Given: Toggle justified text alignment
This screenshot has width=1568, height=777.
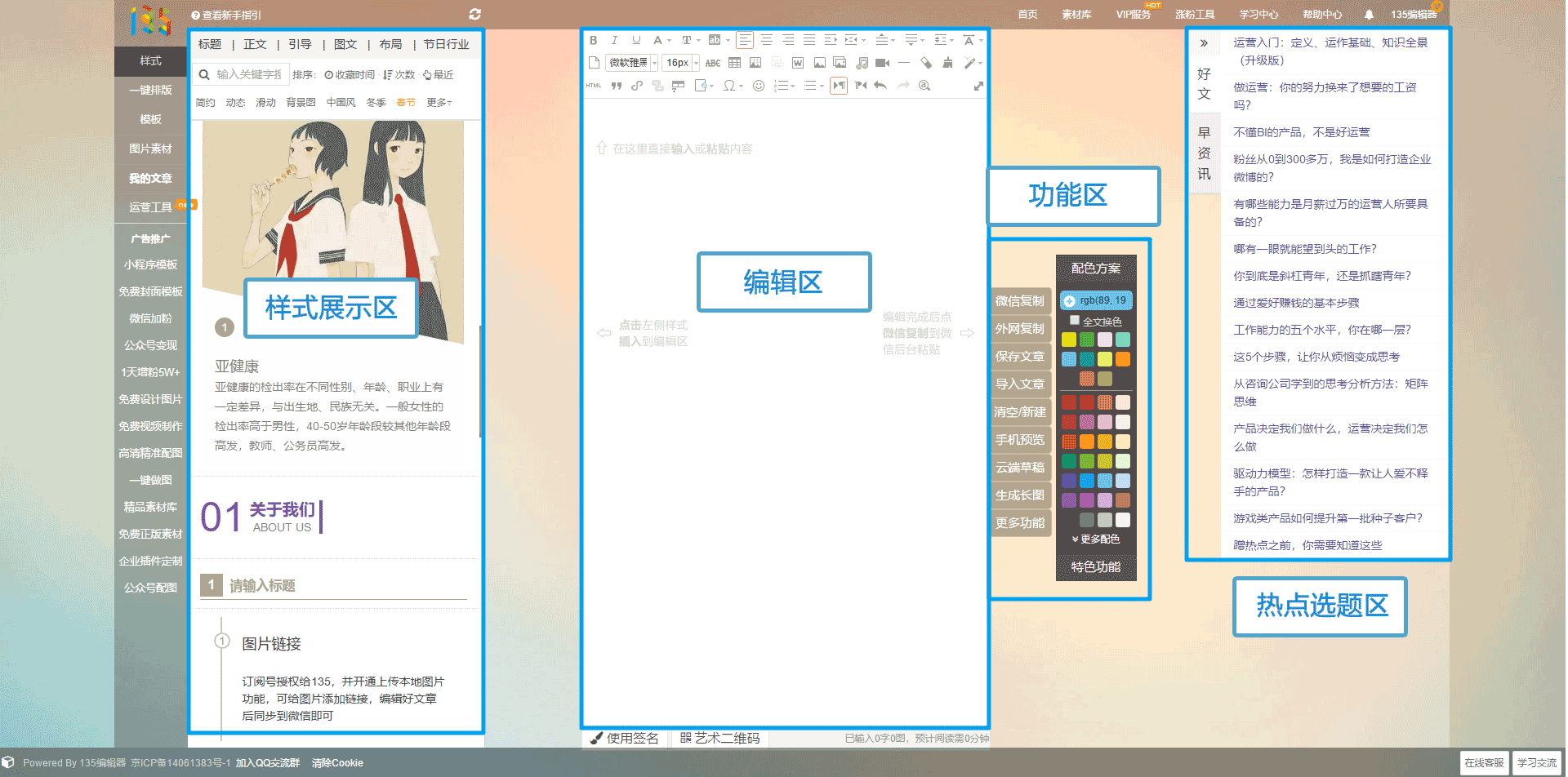Looking at the screenshot, I should point(809,40).
